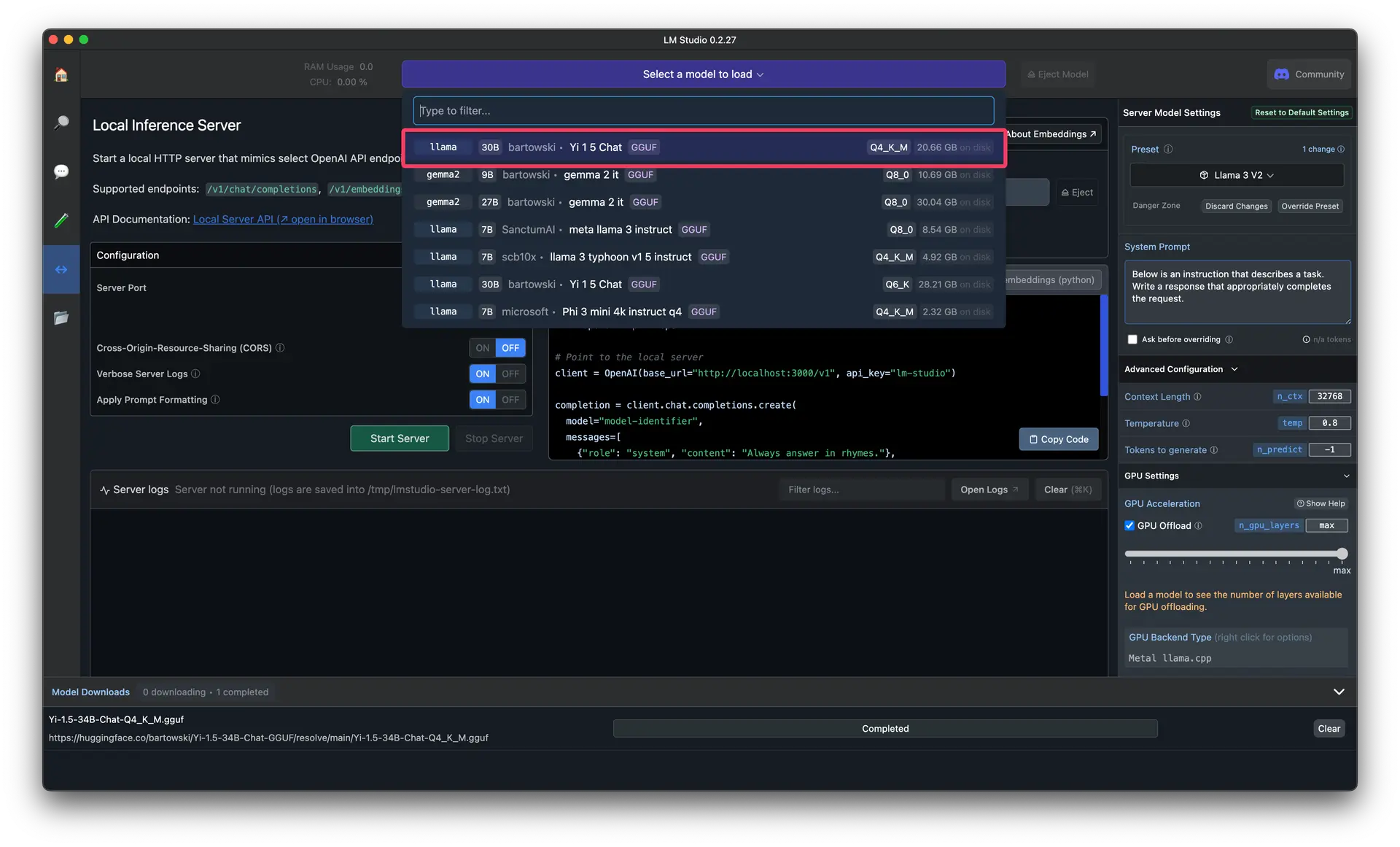The height and width of the screenshot is (847, 1400).
Task: Set Verbose Server Logs to OFF
Action: (x=510, y=374)
